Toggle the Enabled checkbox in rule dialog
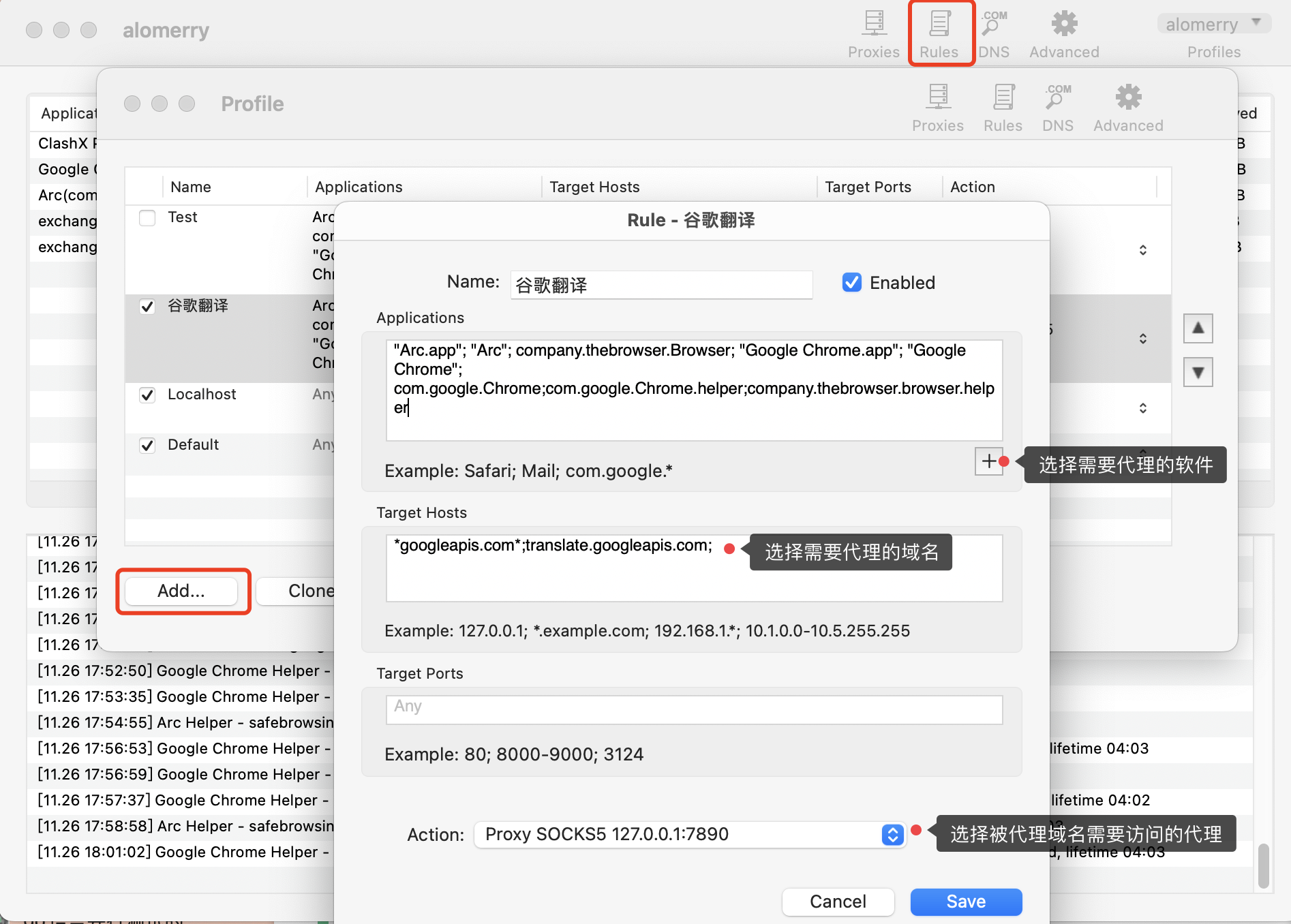The height and width of the screenshot is (924, 1291). point(851,282)
